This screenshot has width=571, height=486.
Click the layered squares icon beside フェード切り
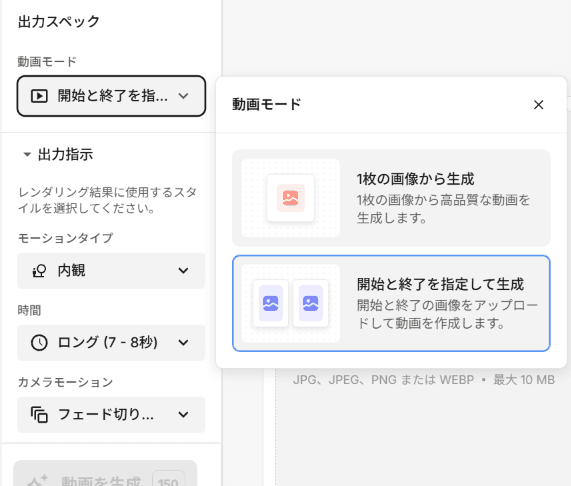click(x=39, y=415)
